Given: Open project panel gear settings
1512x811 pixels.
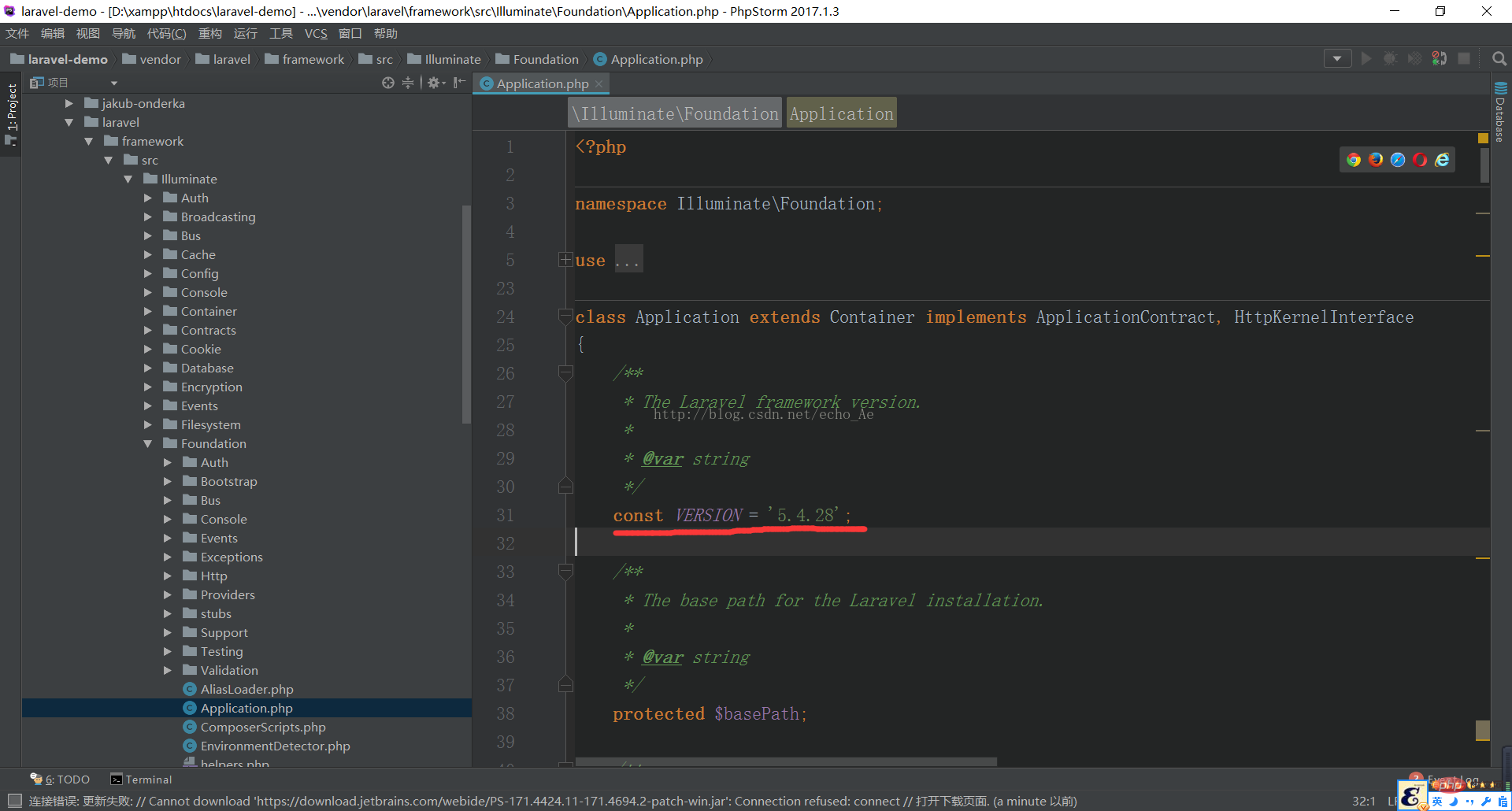Looking at the screenshot, I should click(x=434, y=83).
